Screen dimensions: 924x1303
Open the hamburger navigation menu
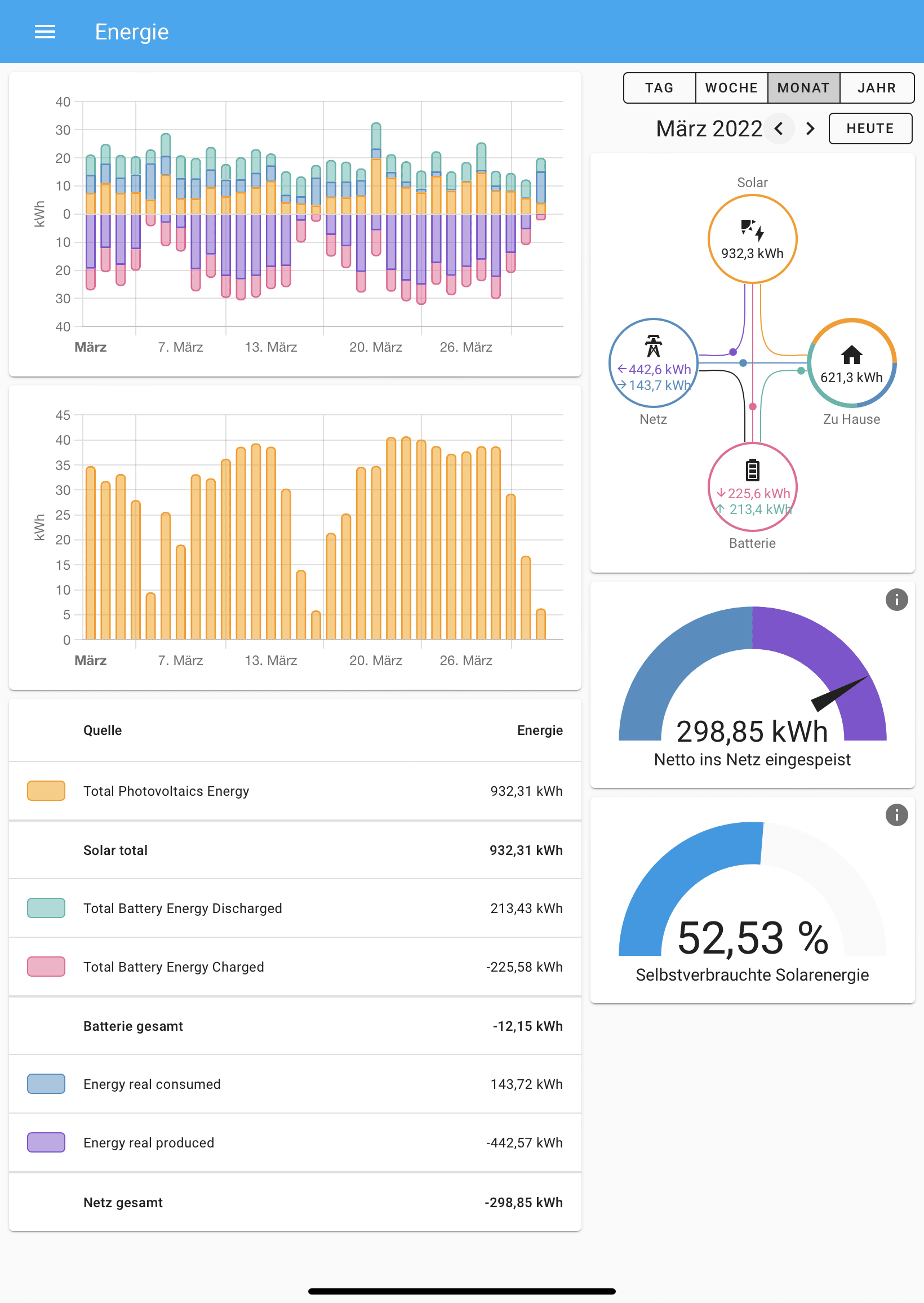click(x=45, y=32)
